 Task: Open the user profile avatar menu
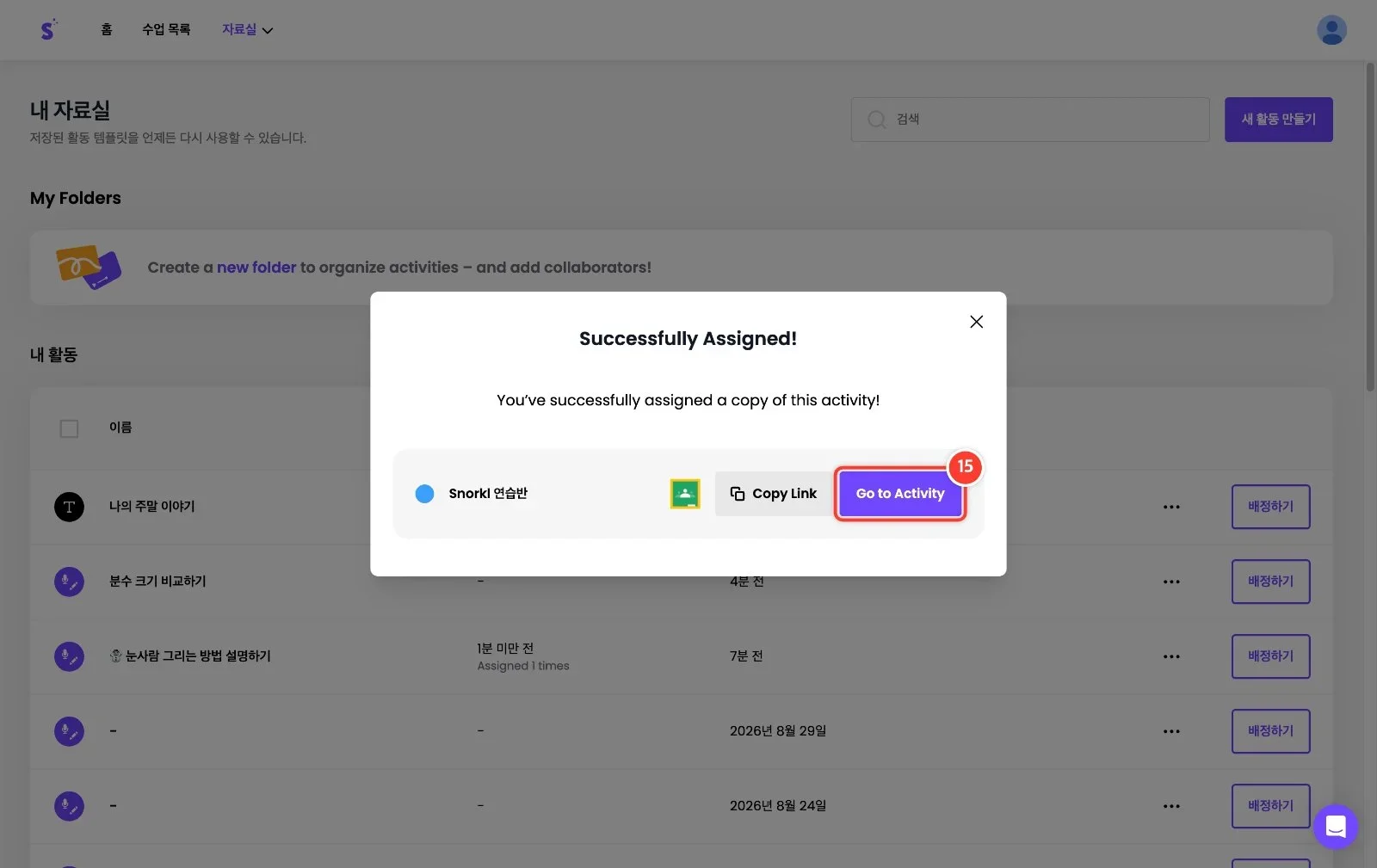1331,30
